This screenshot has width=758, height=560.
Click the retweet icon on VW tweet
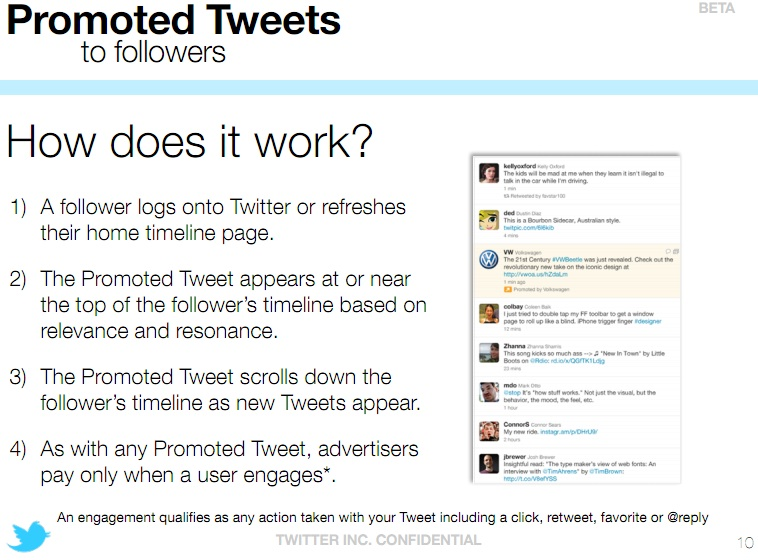[676, 251]
